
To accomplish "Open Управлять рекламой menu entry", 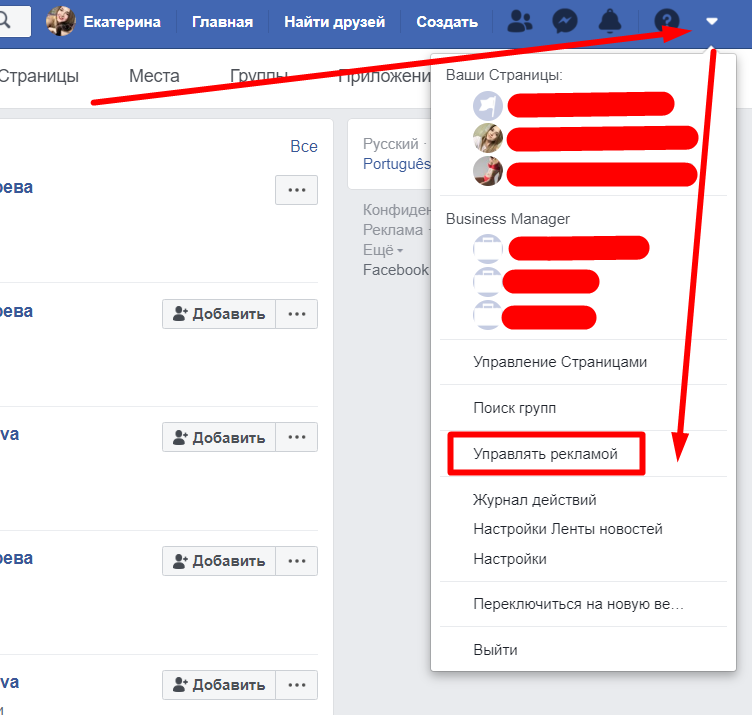I will click(x=545, y=454).
